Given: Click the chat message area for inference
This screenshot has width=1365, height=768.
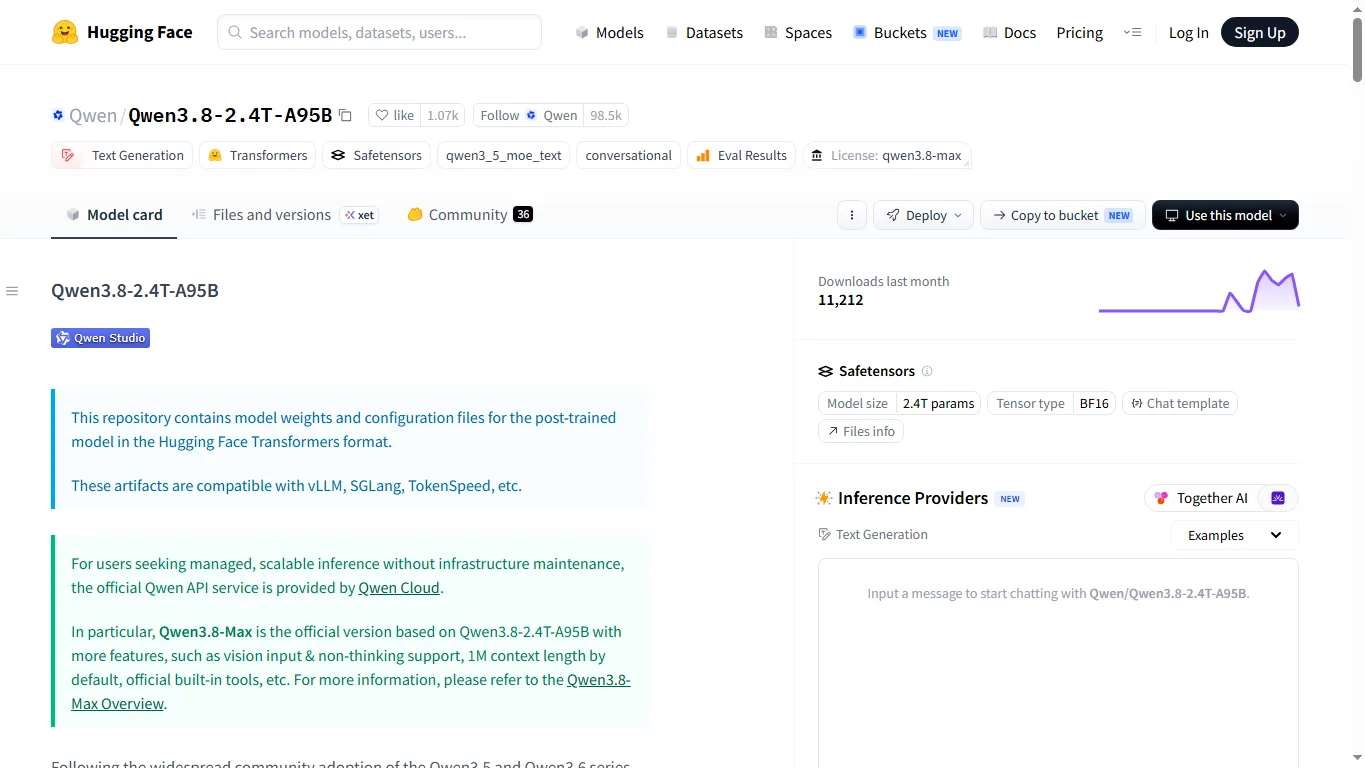Looking at the screenshot, I should click(1058, 663).
